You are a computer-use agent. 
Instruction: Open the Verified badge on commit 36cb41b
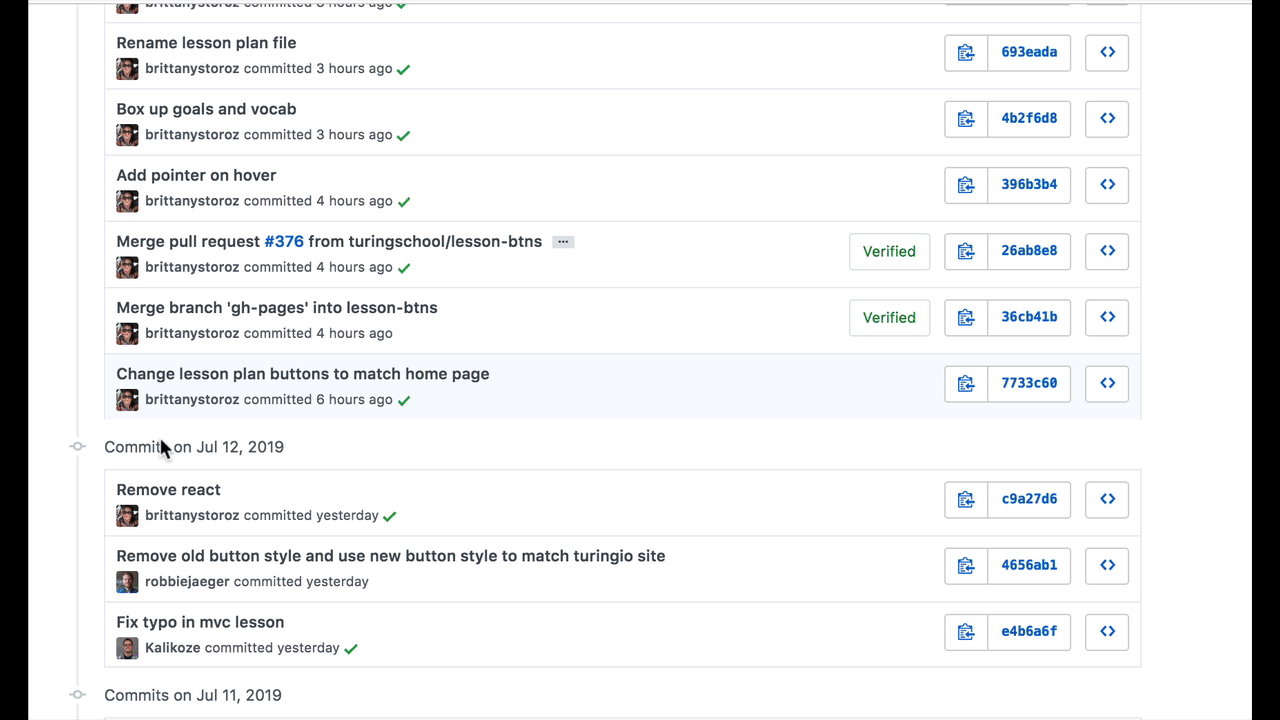(x=889, y=318)
